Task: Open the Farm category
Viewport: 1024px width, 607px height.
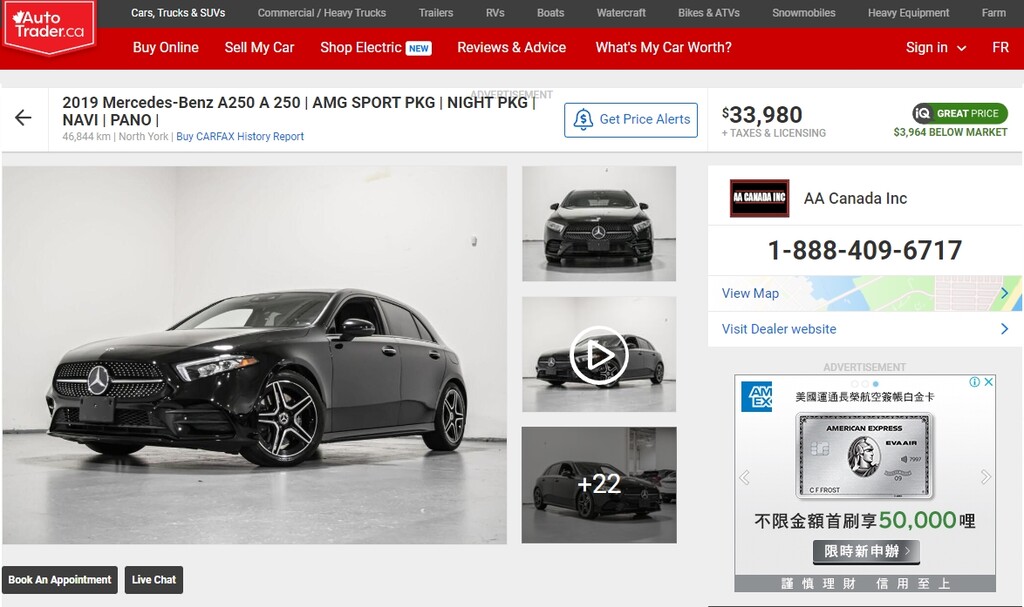Action: coord(993,13)
